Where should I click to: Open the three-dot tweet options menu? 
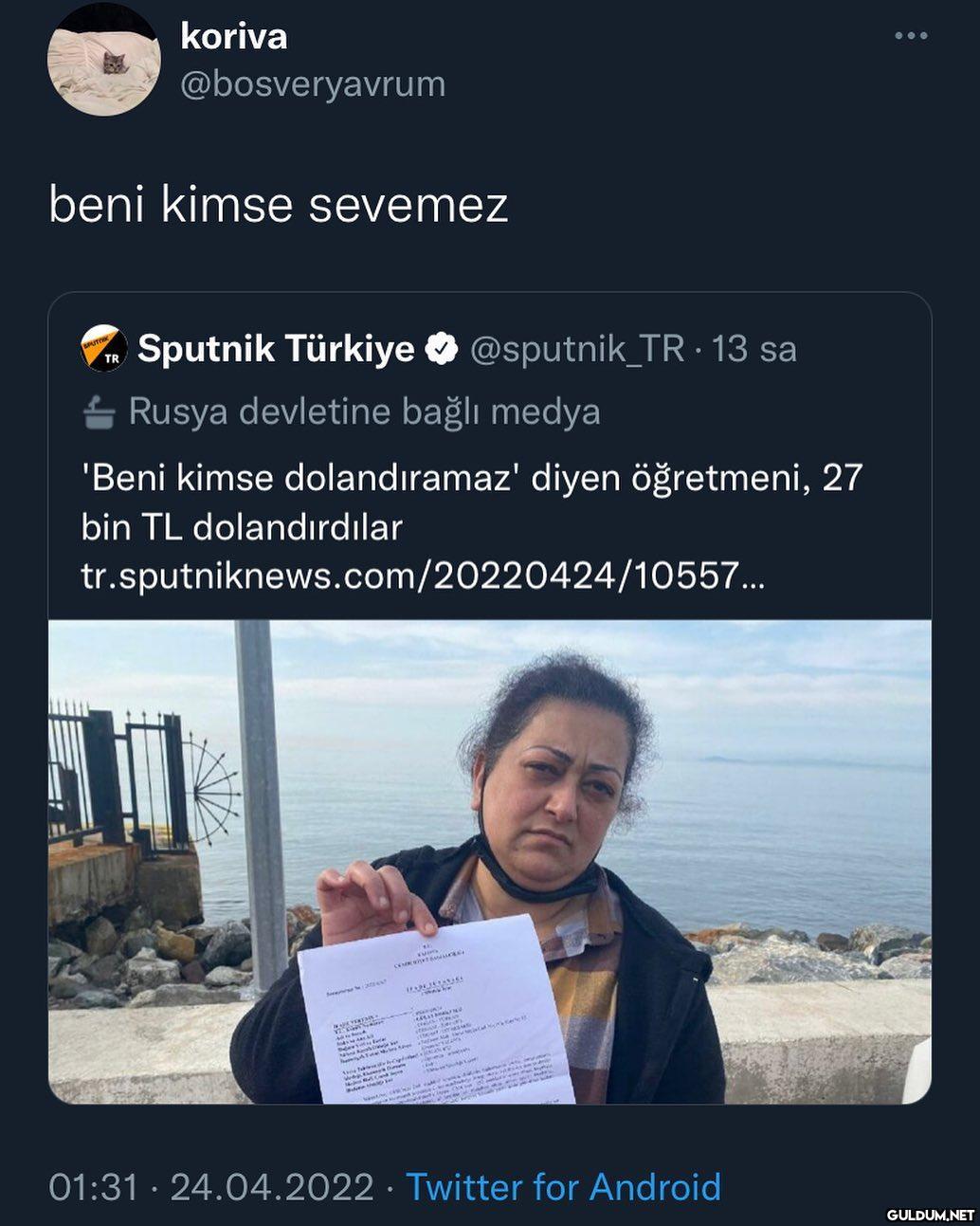click(x=911, y=36)
